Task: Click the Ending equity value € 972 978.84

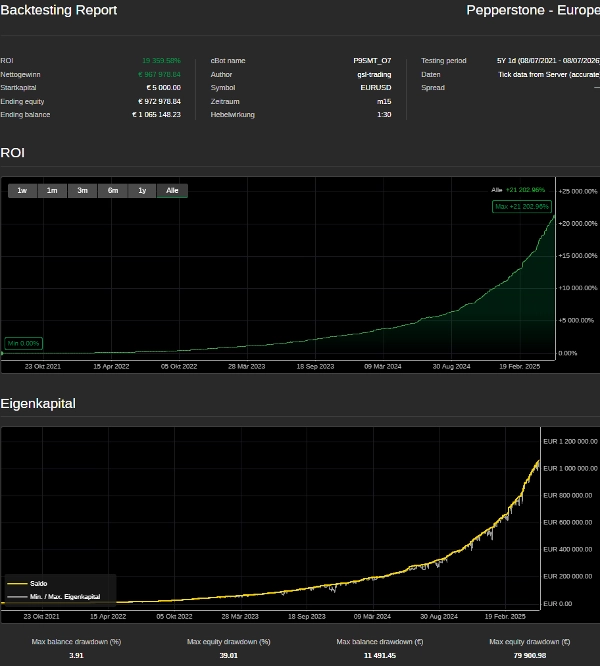Action: click(x=159, y=102)
